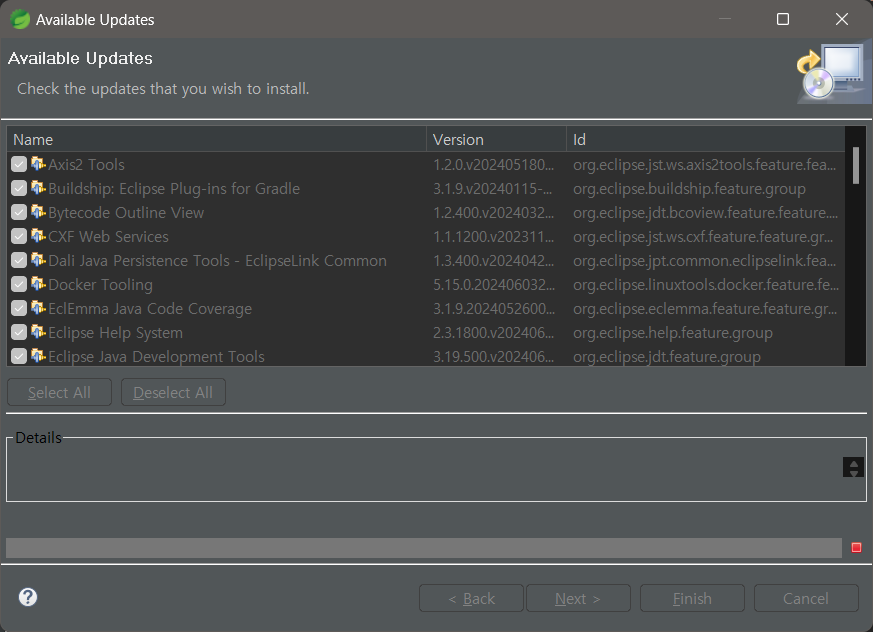This screenshot has height=632, width=873.
Task: Select the Bytecode Outline View row name
Action: click(126, 213)
